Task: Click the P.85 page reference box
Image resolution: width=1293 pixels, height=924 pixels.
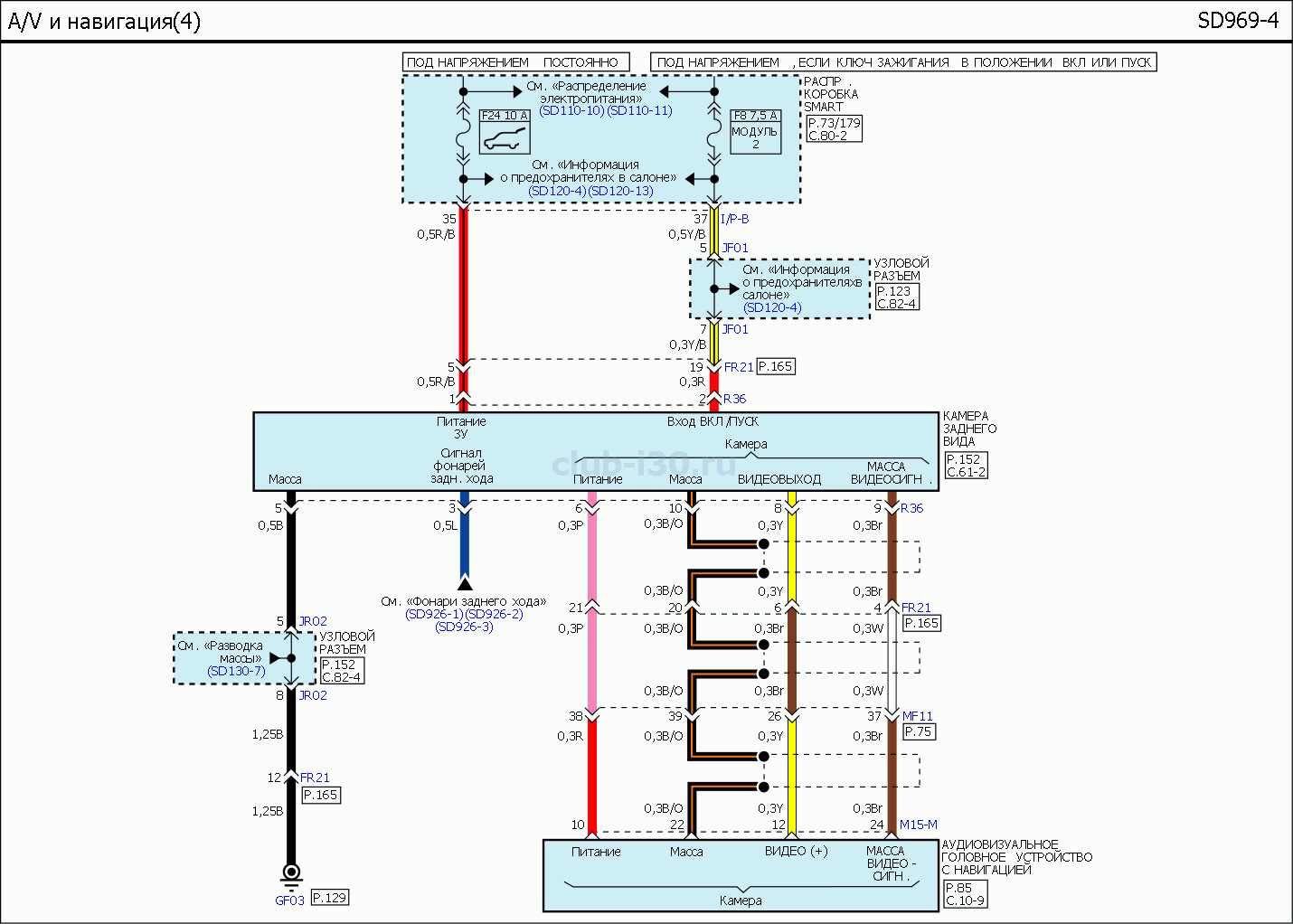Action: 965,888
